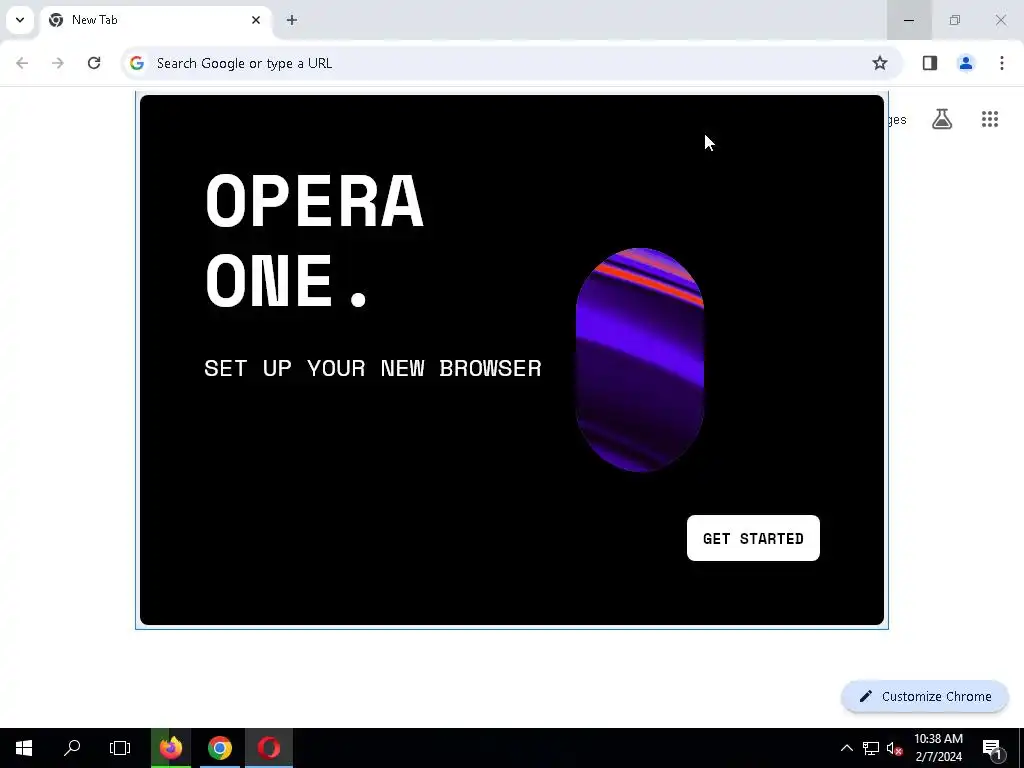Switch to Opera in the taskbar
The height and width of the screenshot is (768, 1024).
269,748
